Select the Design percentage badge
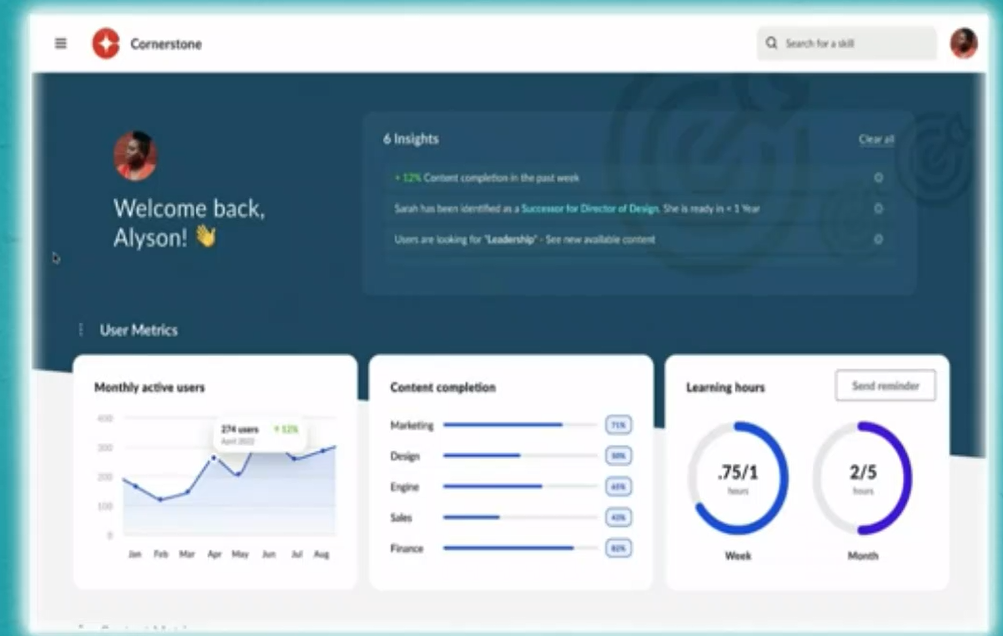 [x=618, y=456]
